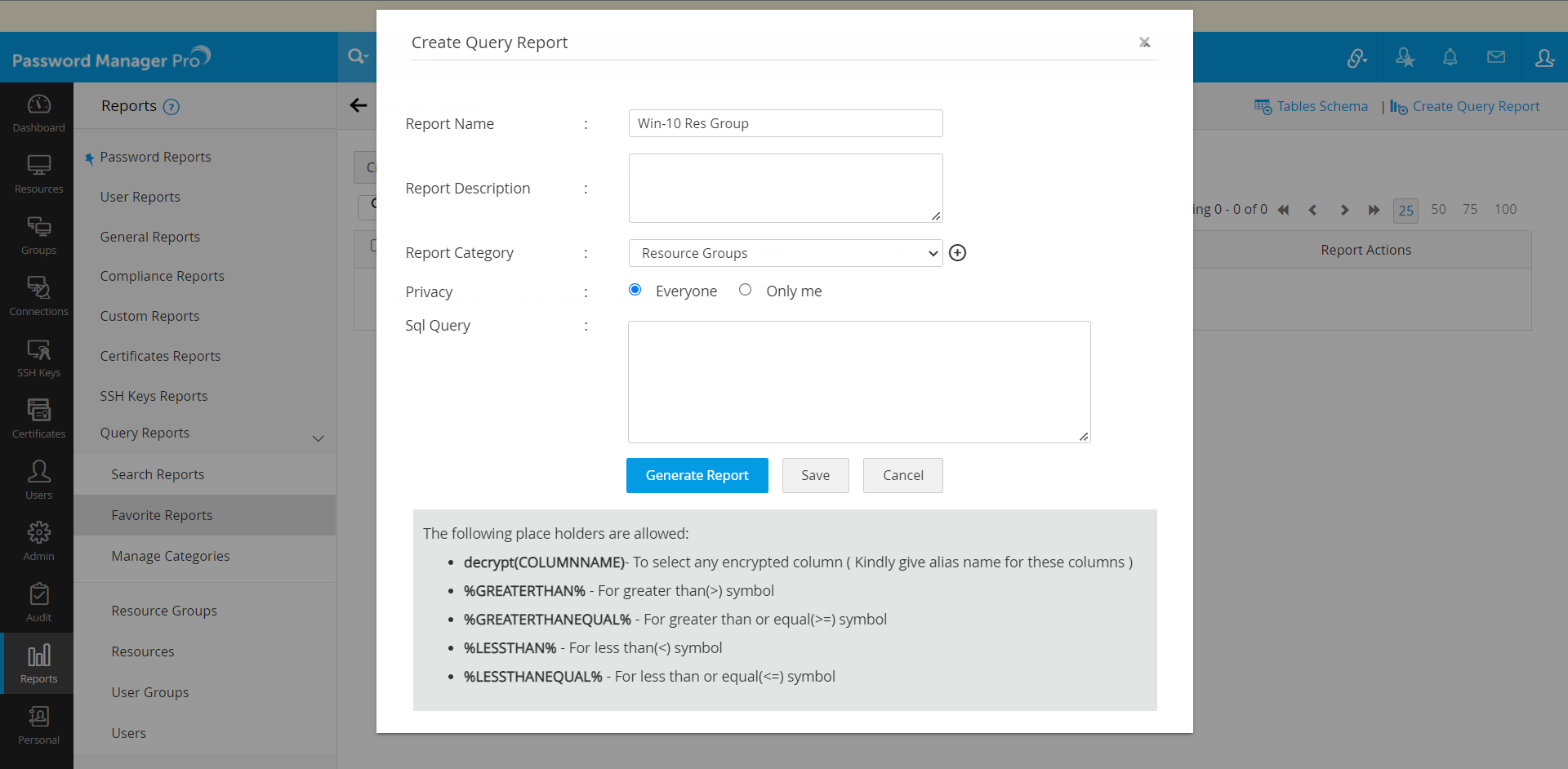Select Manage Categories in sidebar
Image resolution: width=1568 pixels, height=769 pixels.
tap(170, 556)
